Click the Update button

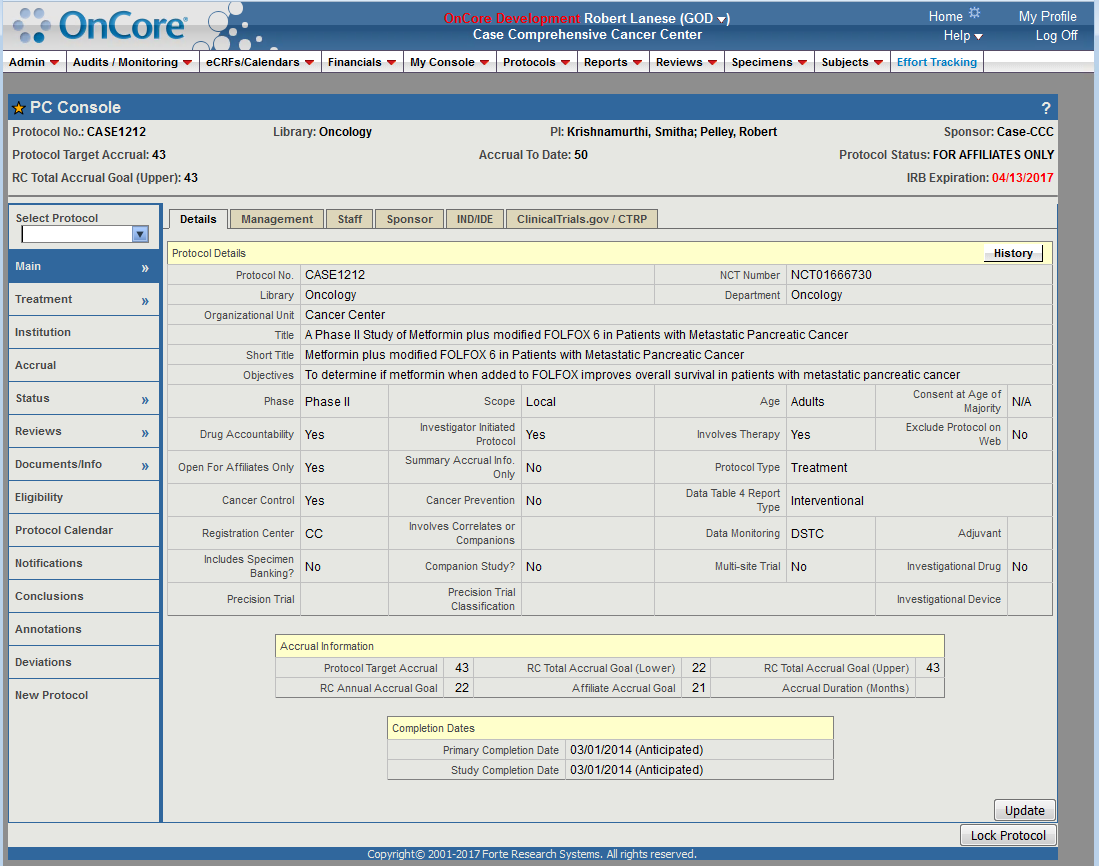(1024, 810)
